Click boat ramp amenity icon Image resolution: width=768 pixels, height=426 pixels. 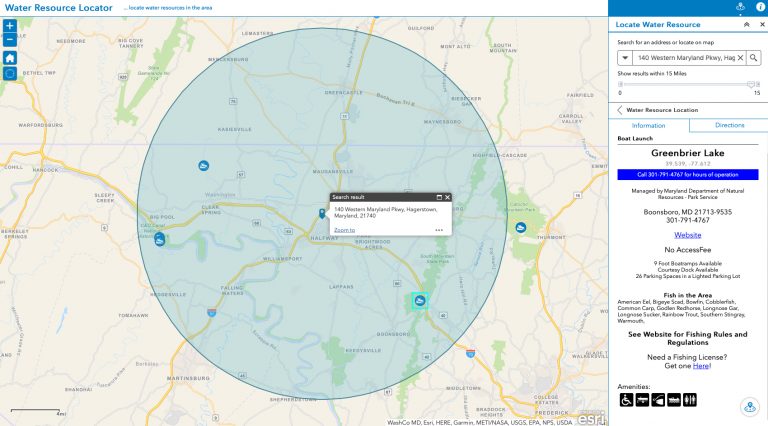[x=658, y=400]
